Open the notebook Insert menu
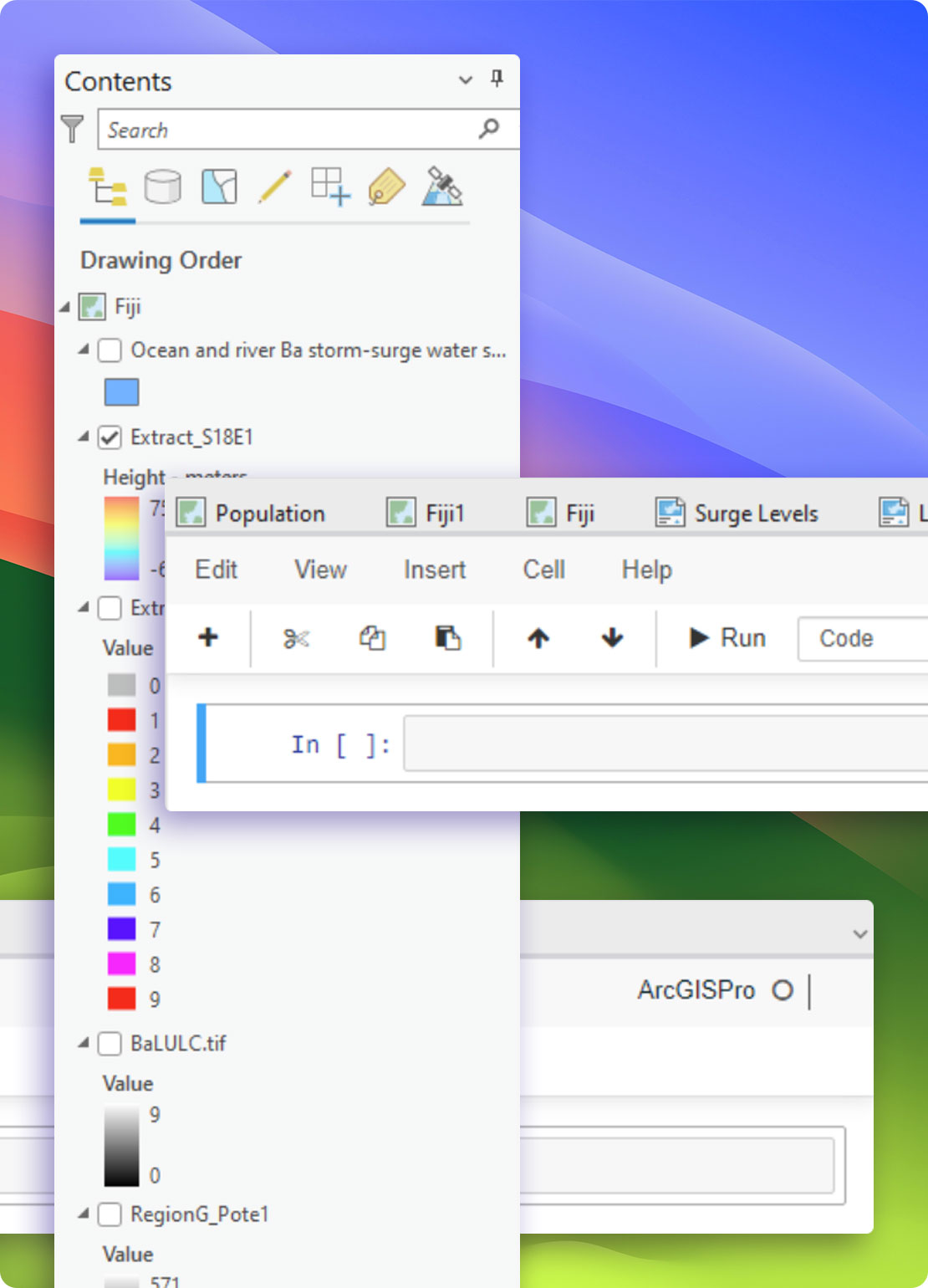Screen dimensions: 928x1288 coord(434,570)
